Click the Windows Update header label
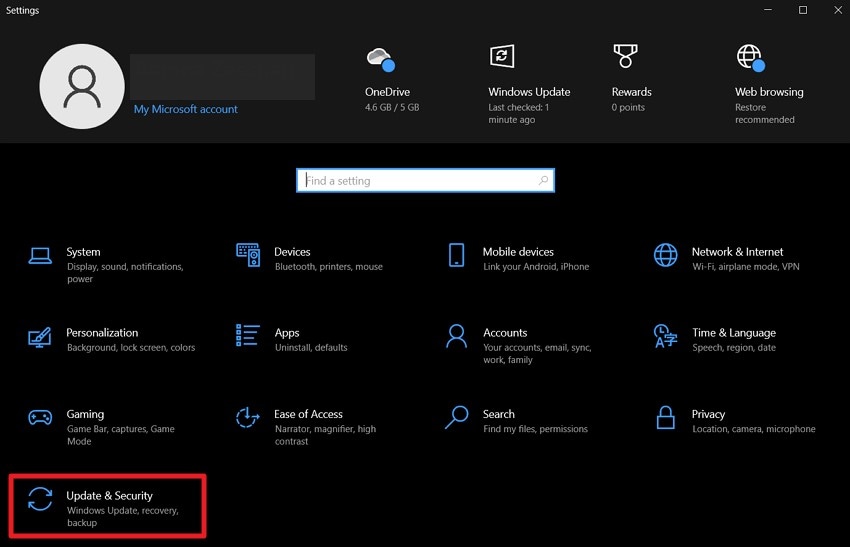Image resolution: width=850 pixels, height=547 pixels. point(529,92)
